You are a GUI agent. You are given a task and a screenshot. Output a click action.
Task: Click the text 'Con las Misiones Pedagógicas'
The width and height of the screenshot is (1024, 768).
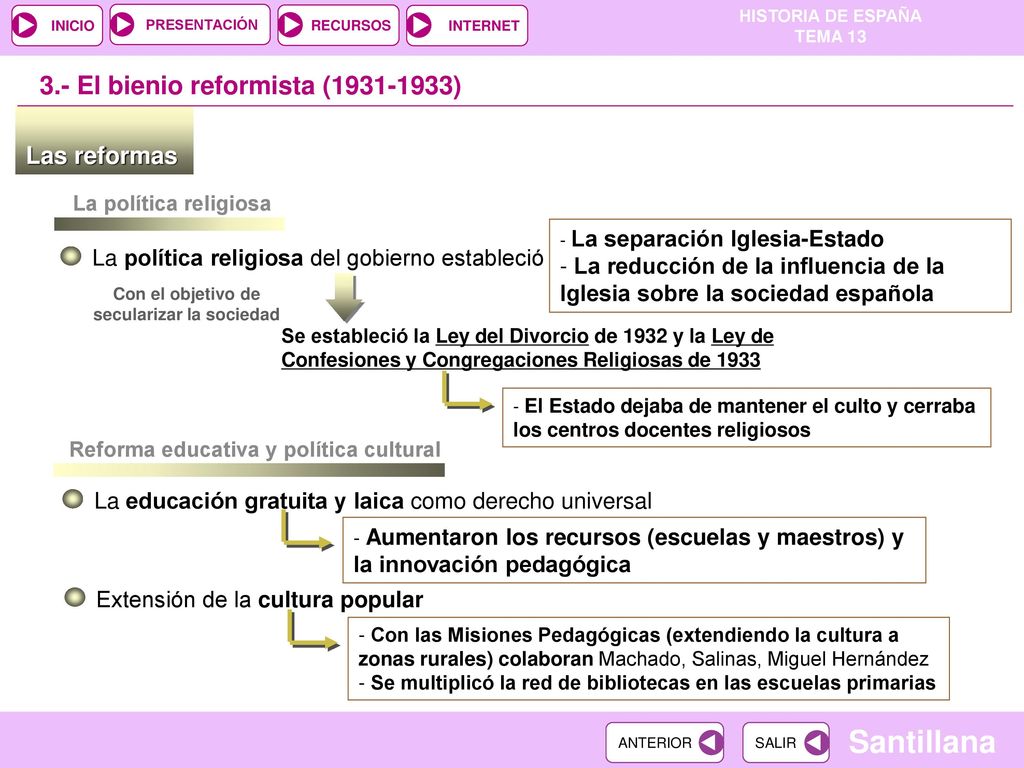516,635
